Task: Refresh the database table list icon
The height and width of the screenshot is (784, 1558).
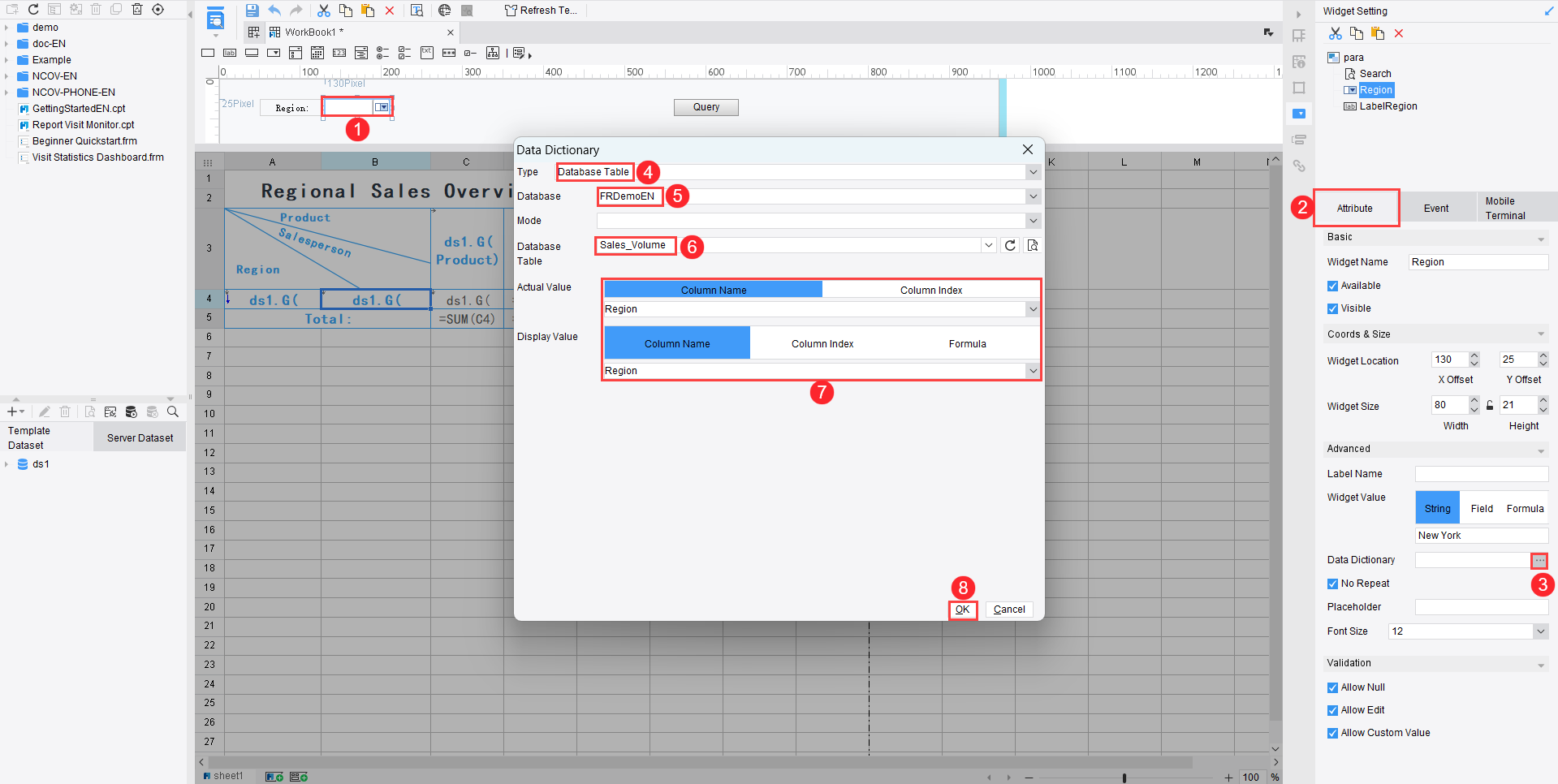Action: click(1010, 245)
